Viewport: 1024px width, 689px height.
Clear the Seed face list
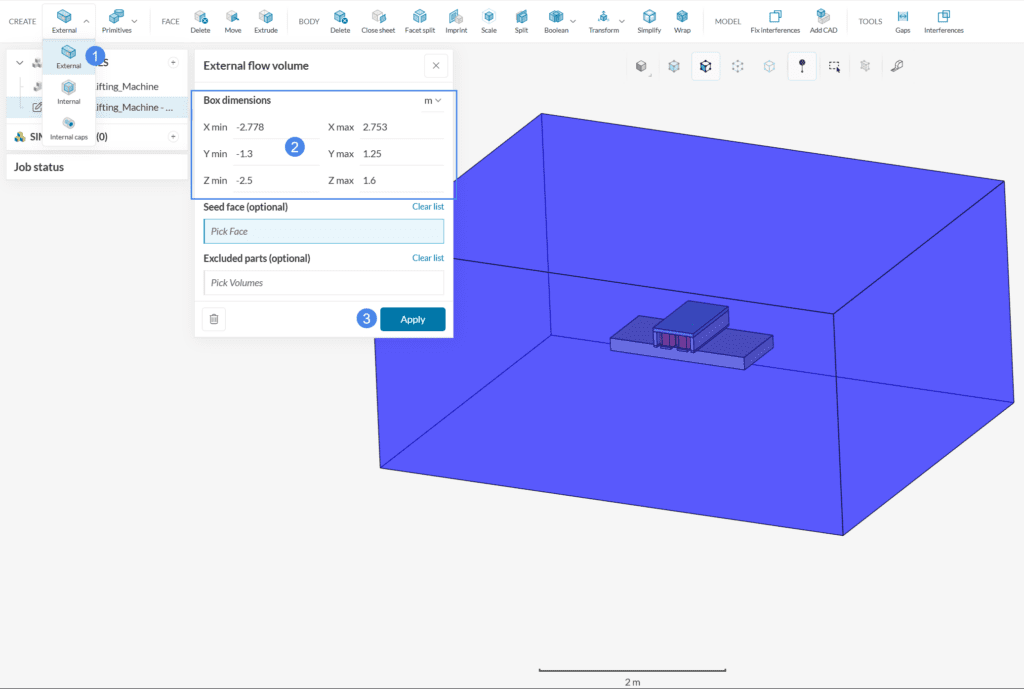[x=427, y=206]
